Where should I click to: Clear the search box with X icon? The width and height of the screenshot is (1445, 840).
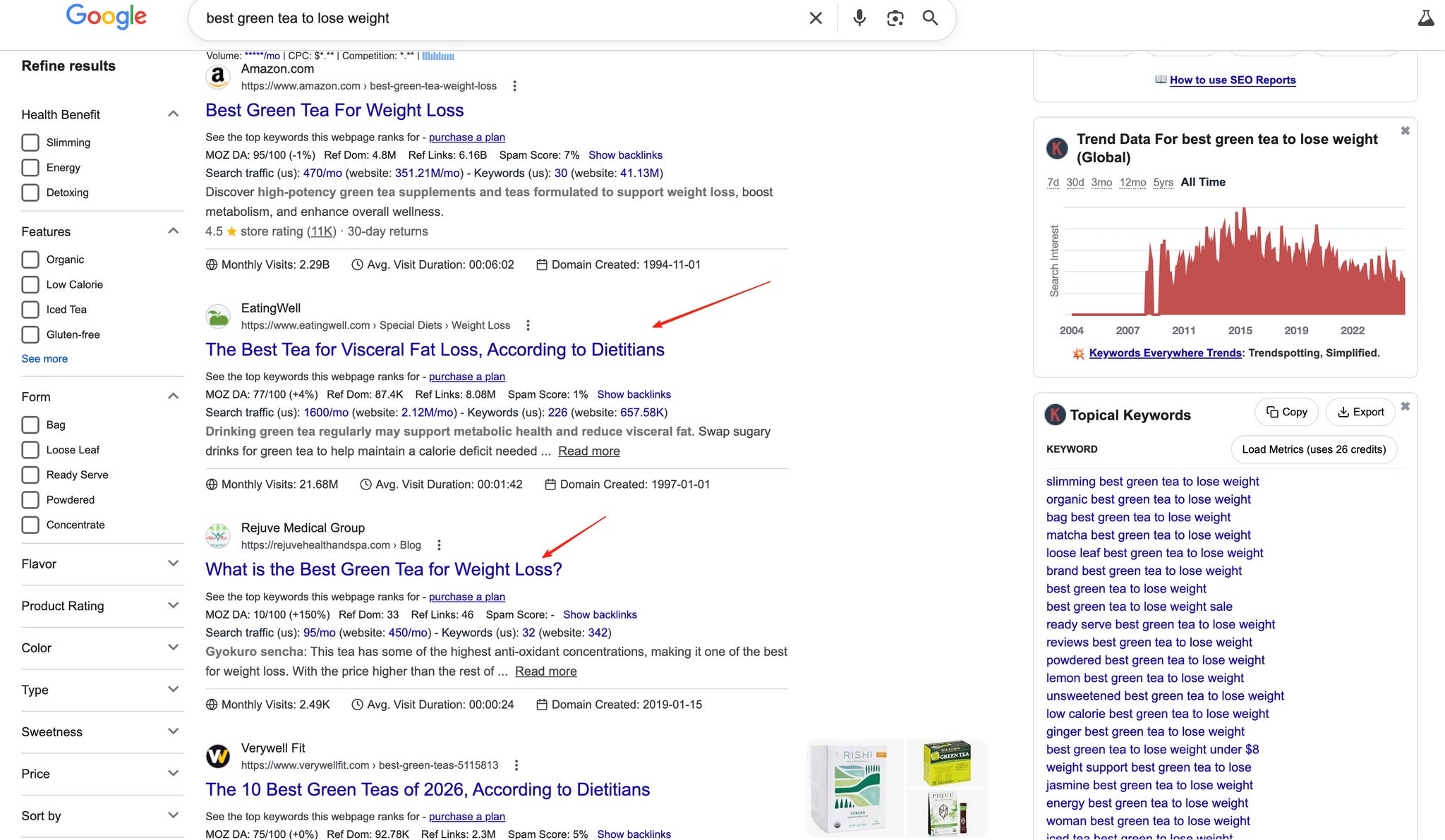click(x=816, y=18)
